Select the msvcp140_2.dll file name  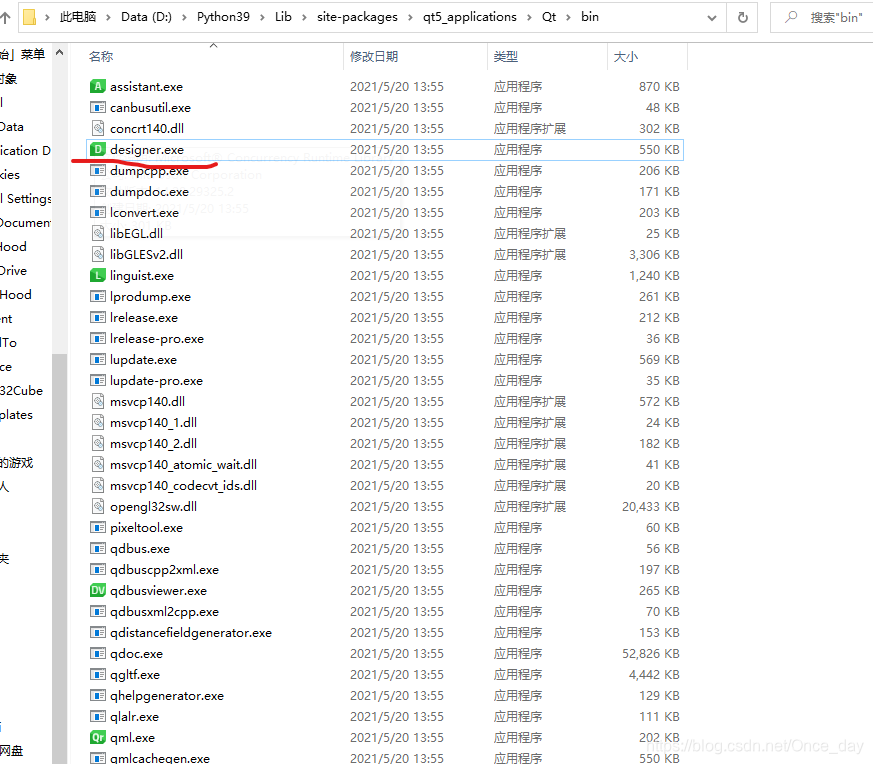point(153,443)
